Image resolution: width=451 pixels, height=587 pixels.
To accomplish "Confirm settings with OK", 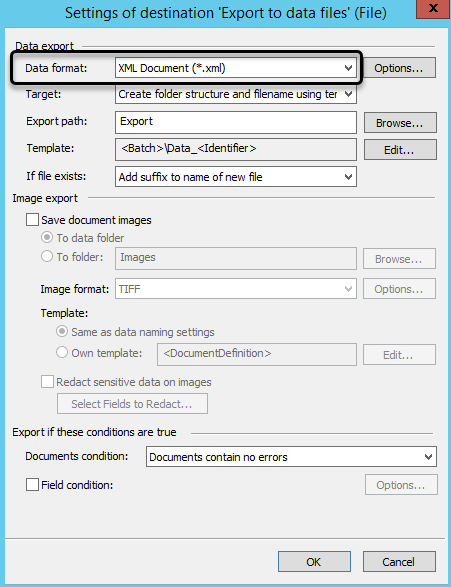I will 314,562.
